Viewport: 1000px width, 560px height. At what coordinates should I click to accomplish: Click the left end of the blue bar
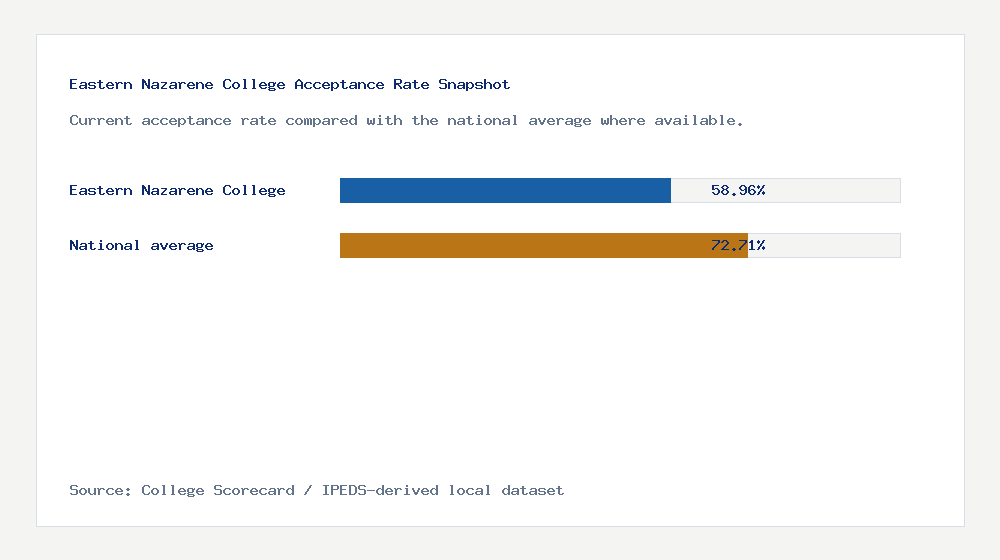345,190
